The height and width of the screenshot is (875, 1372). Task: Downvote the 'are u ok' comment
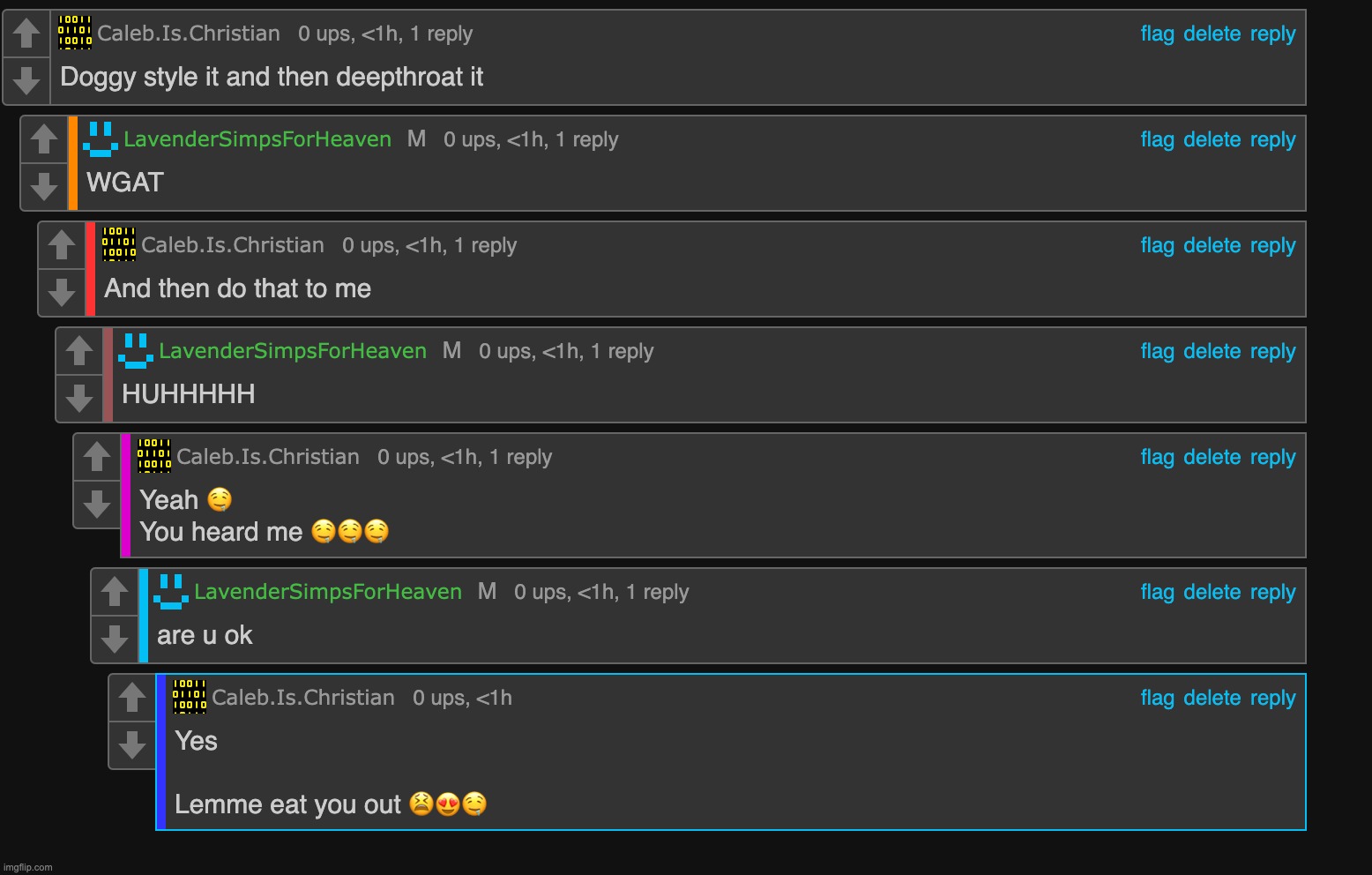[115, 639]
